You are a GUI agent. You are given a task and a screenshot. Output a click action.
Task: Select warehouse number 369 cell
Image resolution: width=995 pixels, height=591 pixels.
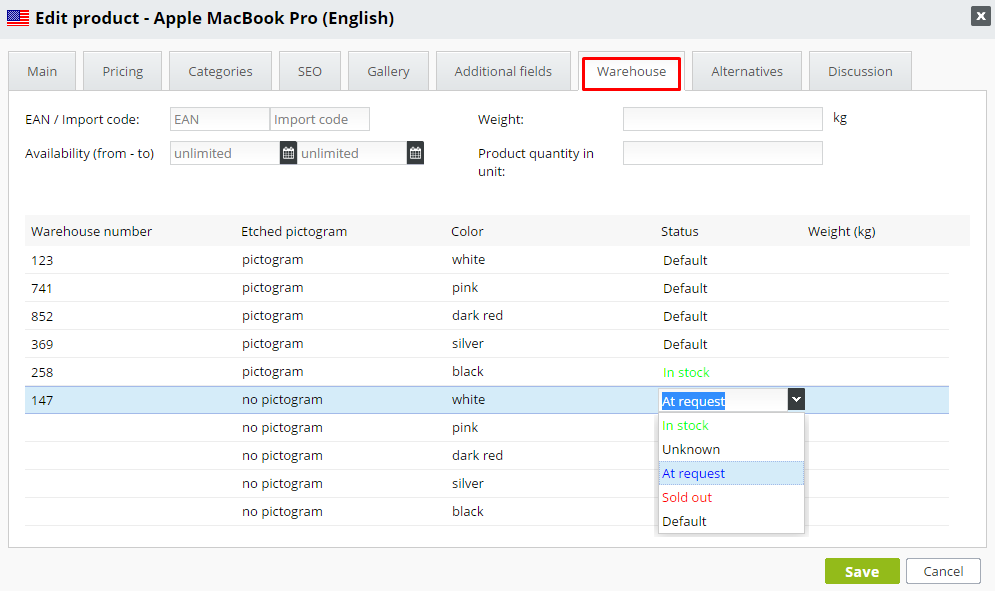pyautogui.click(x=42, y=344)
